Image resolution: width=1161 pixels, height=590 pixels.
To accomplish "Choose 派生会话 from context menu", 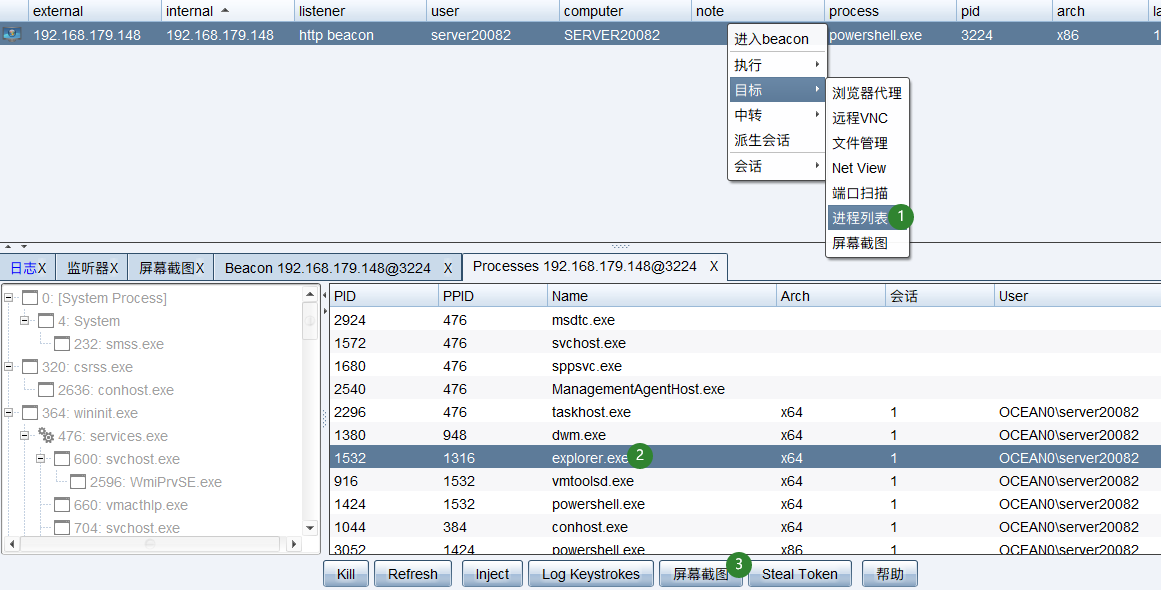I will [777, 140].
